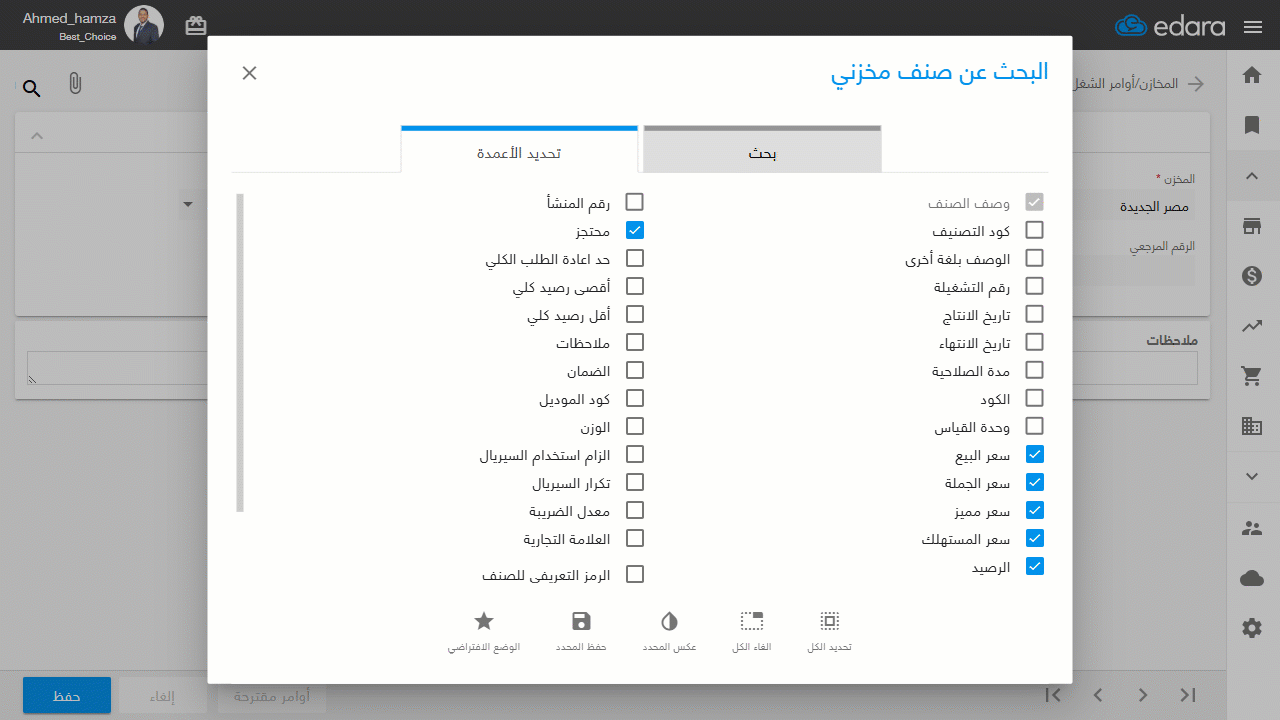Viewport: 1280px width, 720px height.
Task: Expand the sidebar section with down chevron
Action: coord(1252,476)
